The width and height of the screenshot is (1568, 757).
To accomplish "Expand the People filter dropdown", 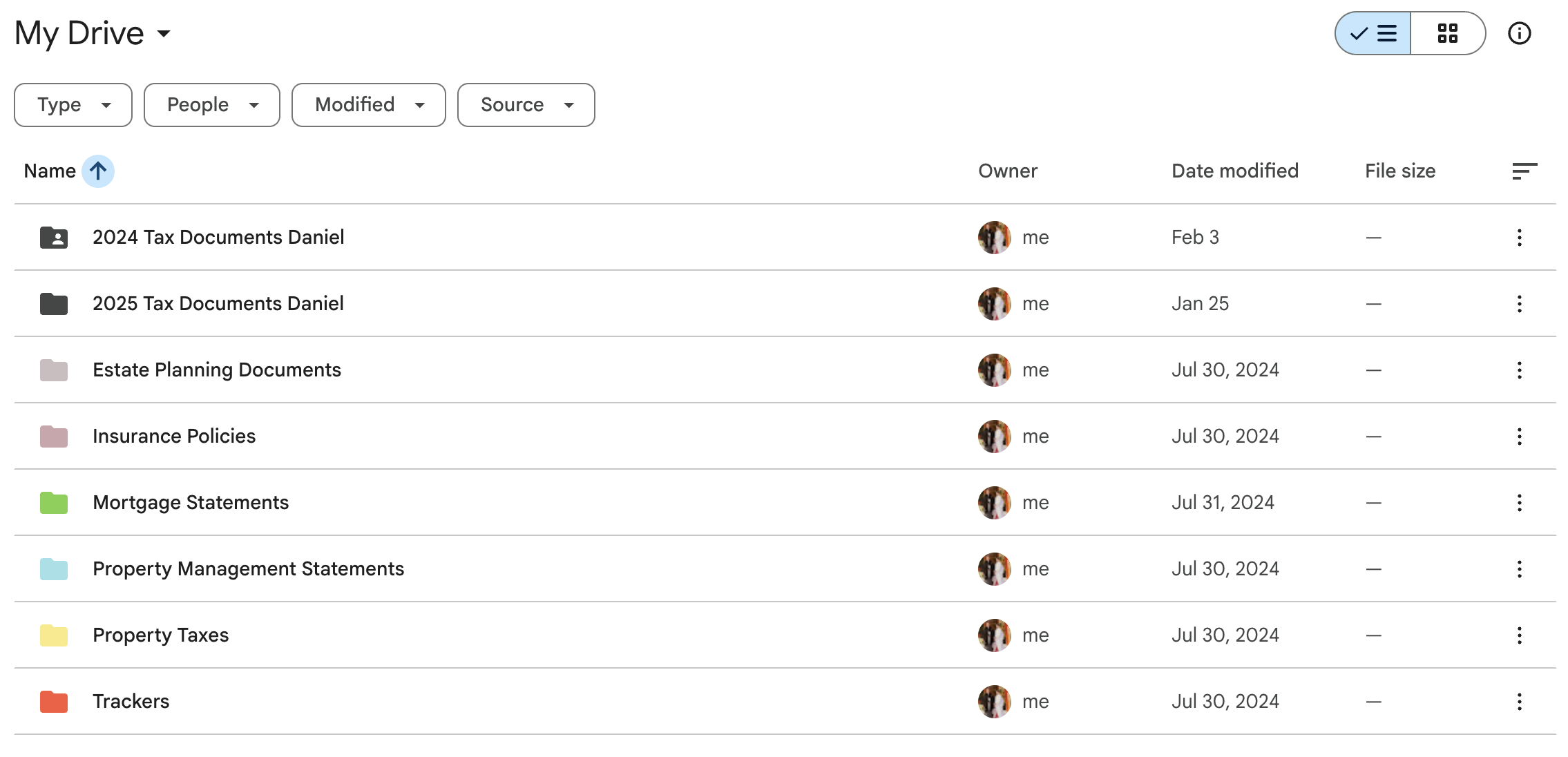I will coord(212,105).
